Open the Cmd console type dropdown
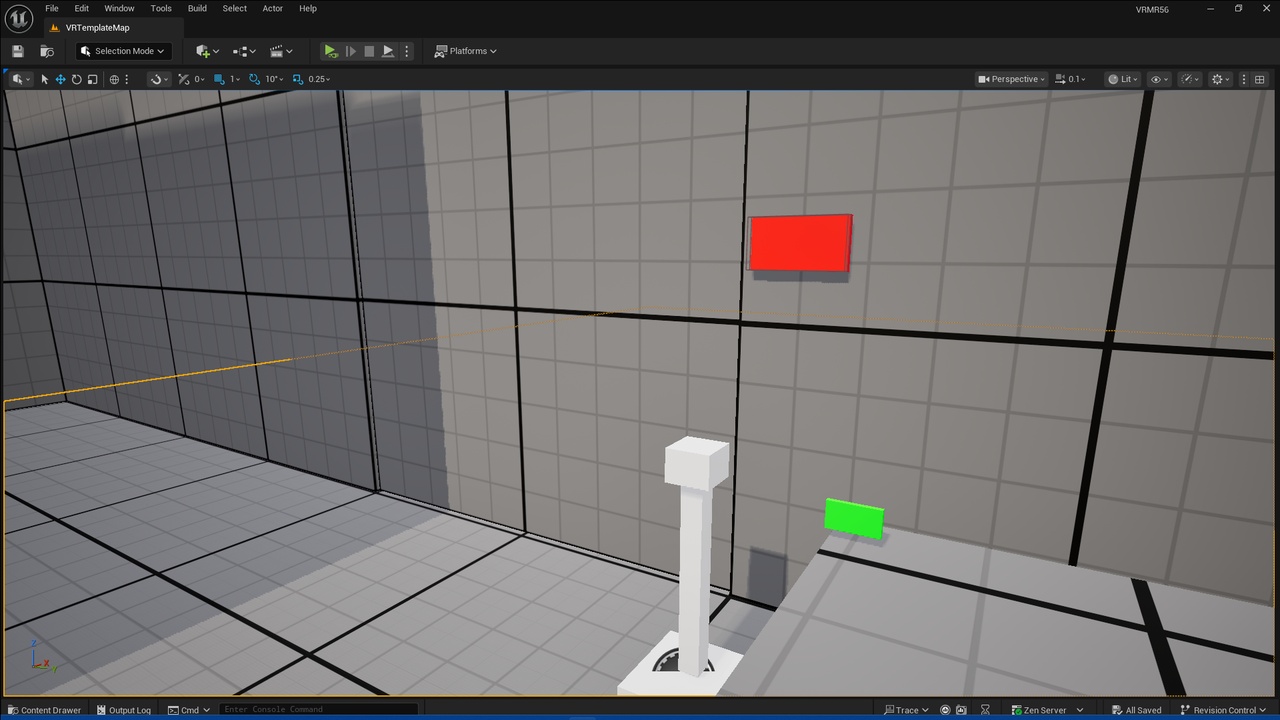Screen dimensions: 1280x720 tap(189, 710)
